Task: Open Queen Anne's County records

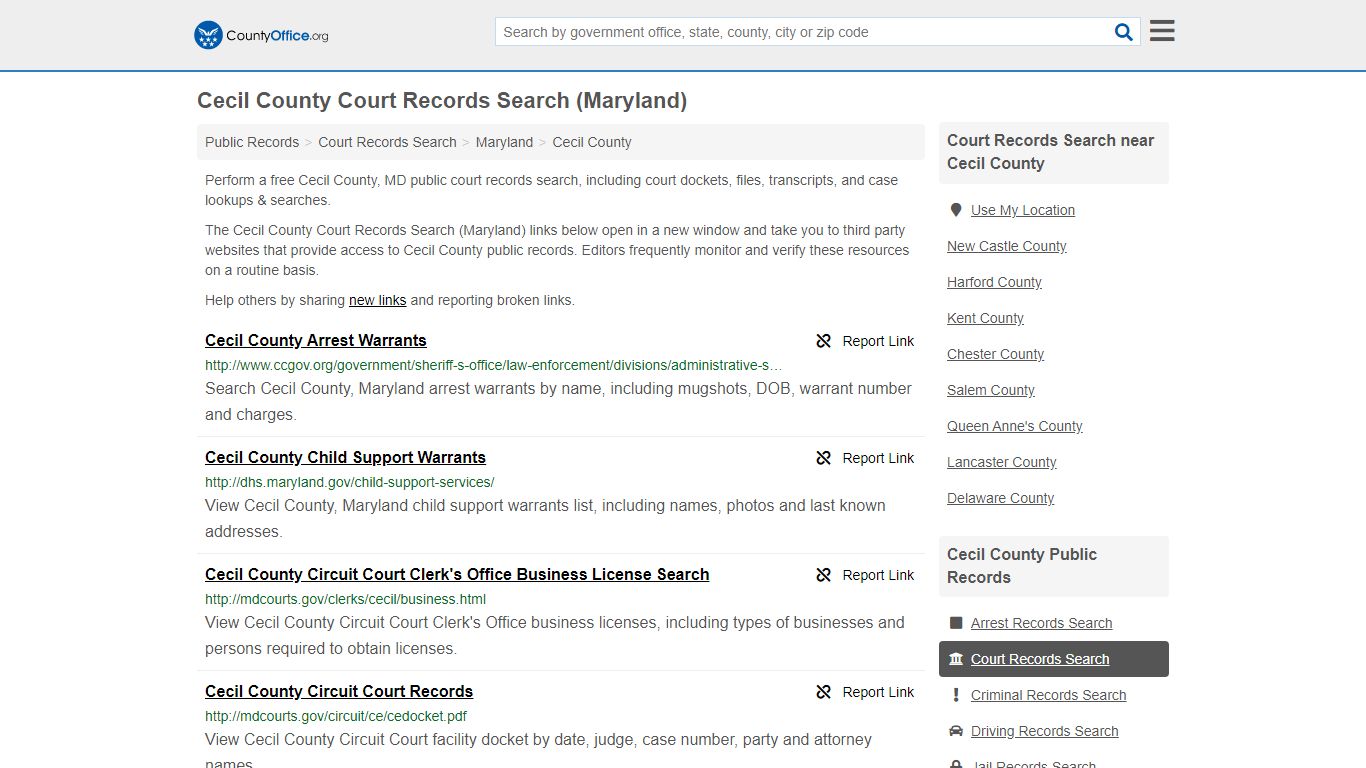Action: pyautogui.click(x=1015, y=426)
